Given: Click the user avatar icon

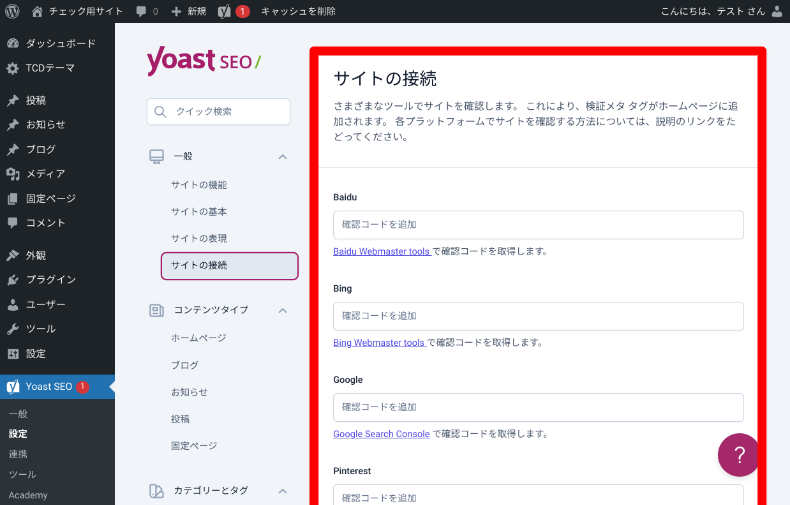Looking at the screenshot, I should [x=777, y=11].
